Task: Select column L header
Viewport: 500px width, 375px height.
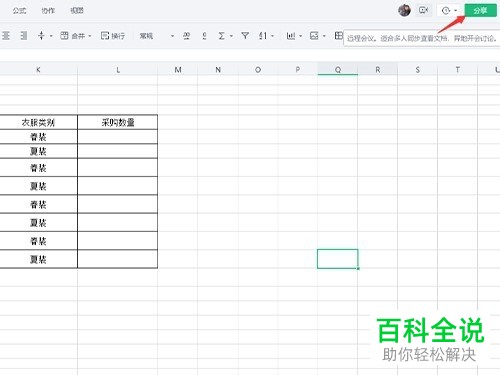Action: tap(118, 70)
